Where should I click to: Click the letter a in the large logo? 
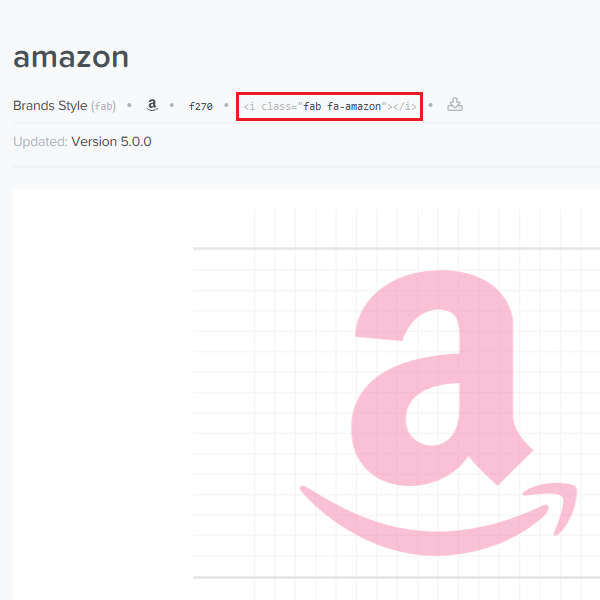[442, 378]
